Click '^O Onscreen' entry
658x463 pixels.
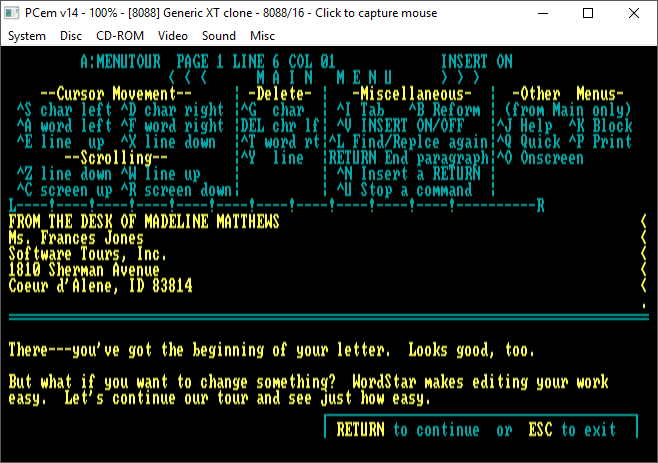pos(540,158)
